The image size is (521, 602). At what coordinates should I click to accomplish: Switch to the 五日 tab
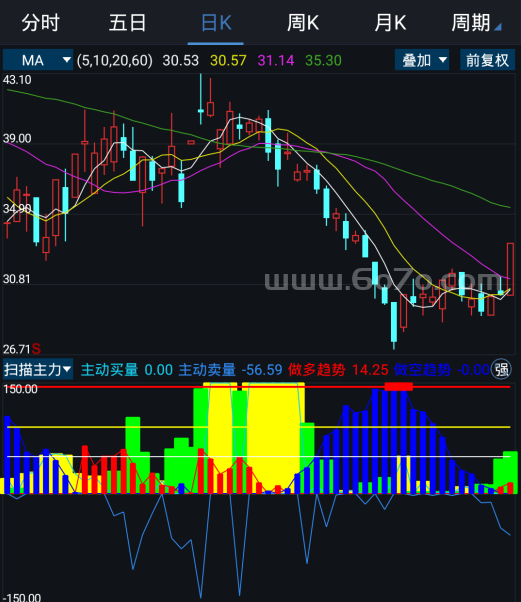127,23
